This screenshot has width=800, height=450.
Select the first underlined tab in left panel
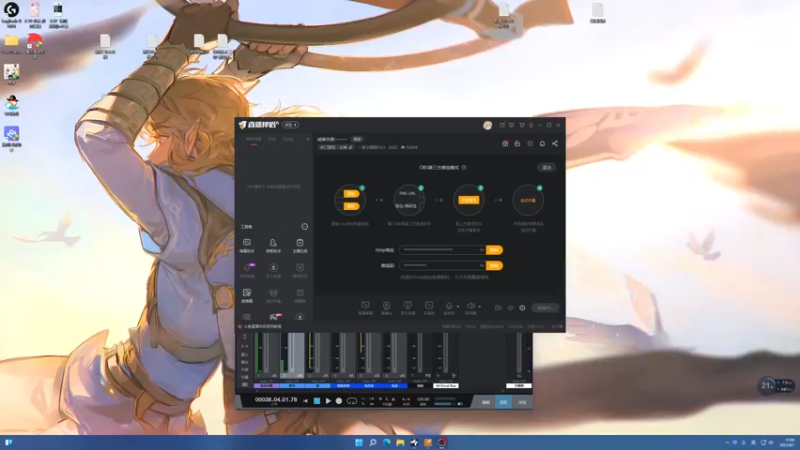click(254, 139)
